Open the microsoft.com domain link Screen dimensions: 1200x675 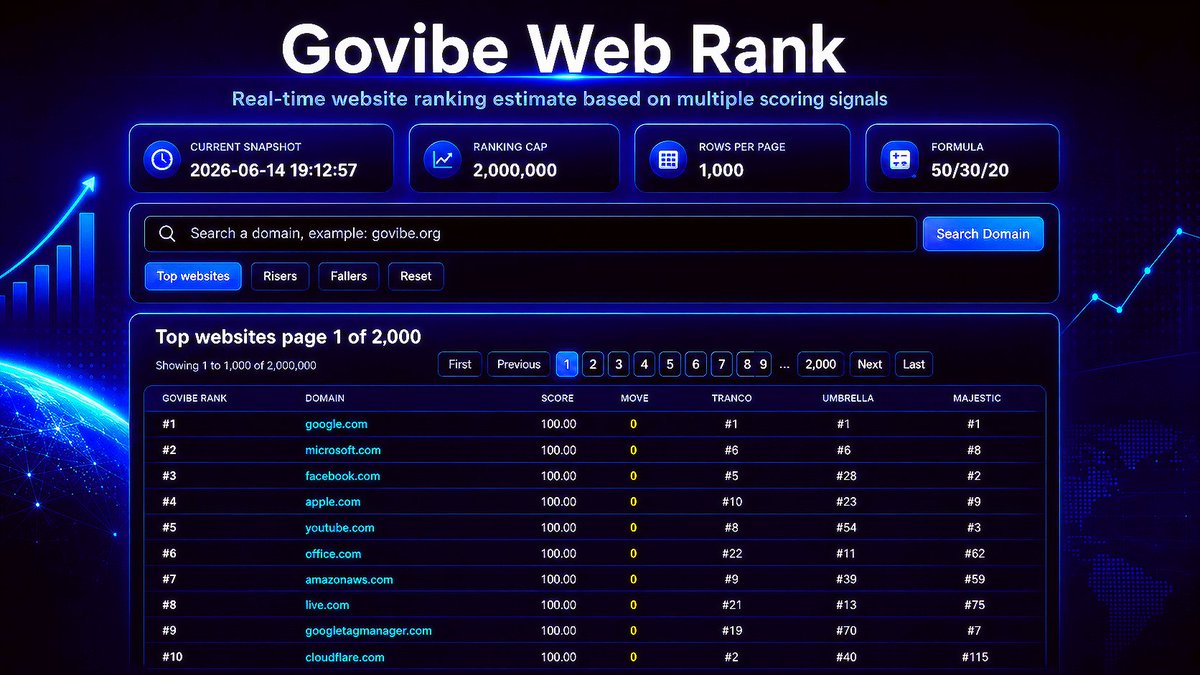(343, 450)
